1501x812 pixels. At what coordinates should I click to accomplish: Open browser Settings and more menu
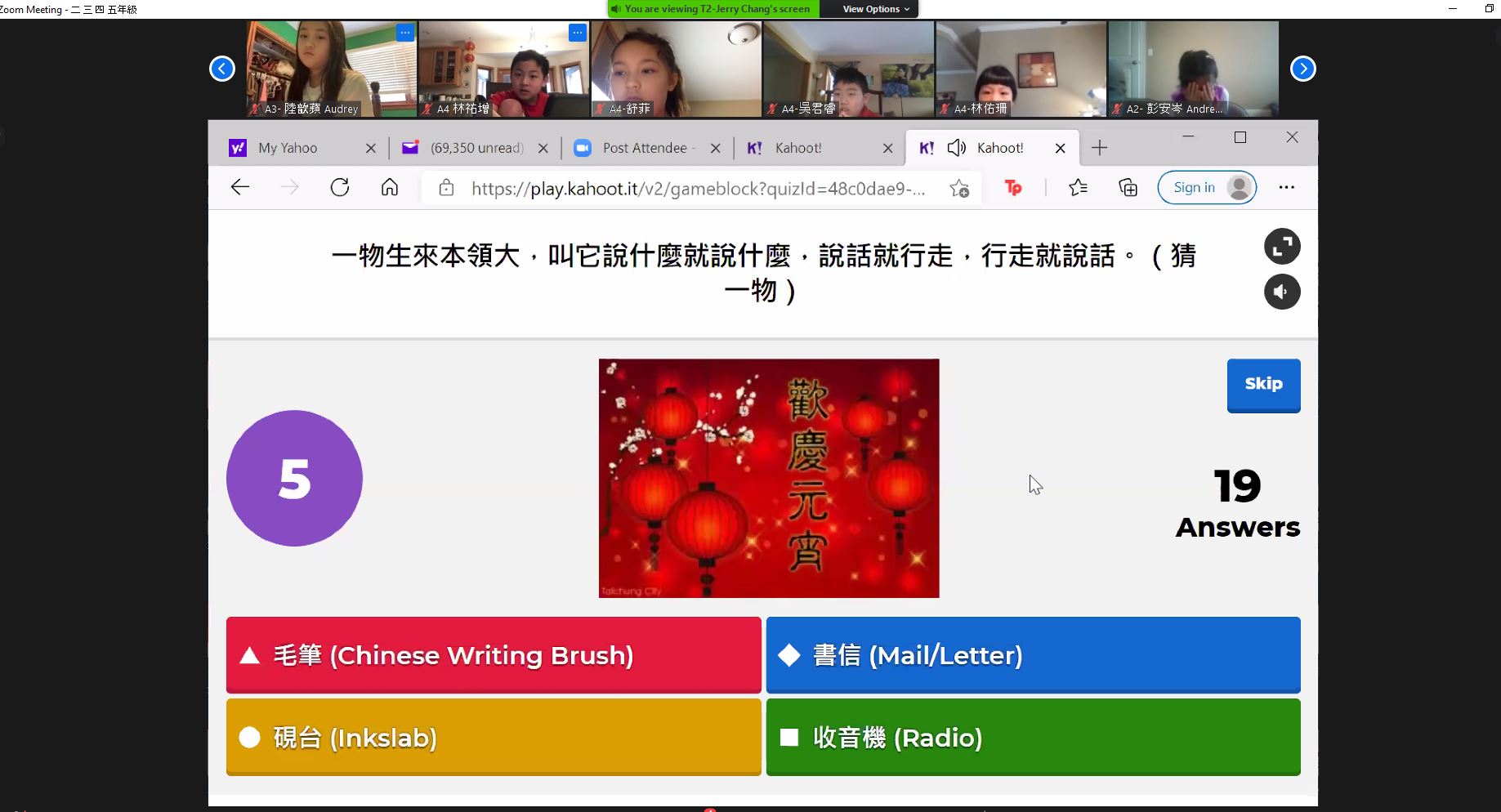(1286, 188)
